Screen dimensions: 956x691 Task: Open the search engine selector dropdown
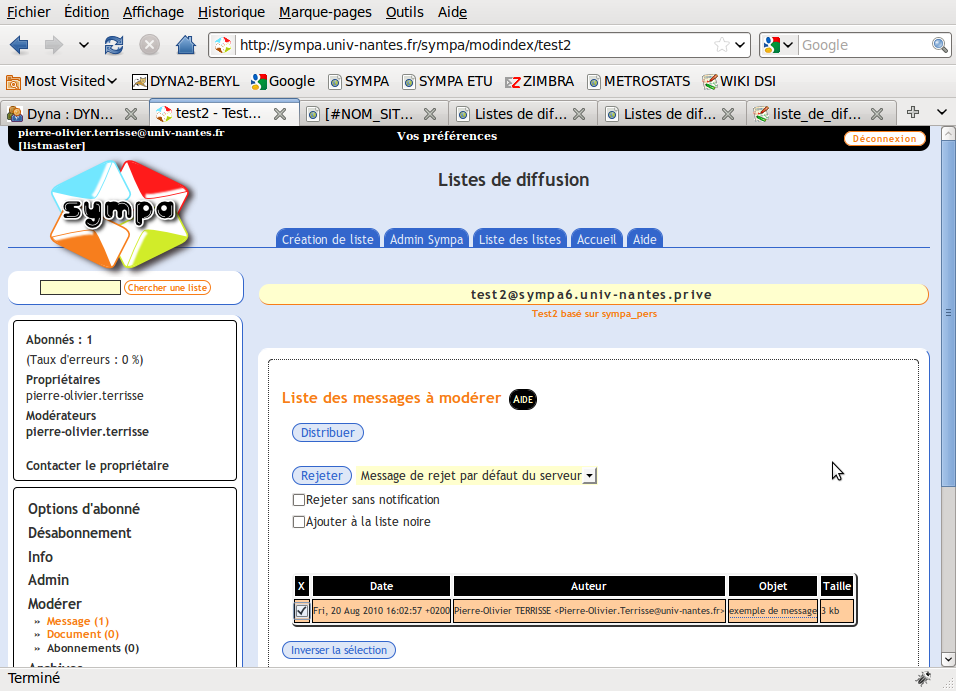click(779, 45)
